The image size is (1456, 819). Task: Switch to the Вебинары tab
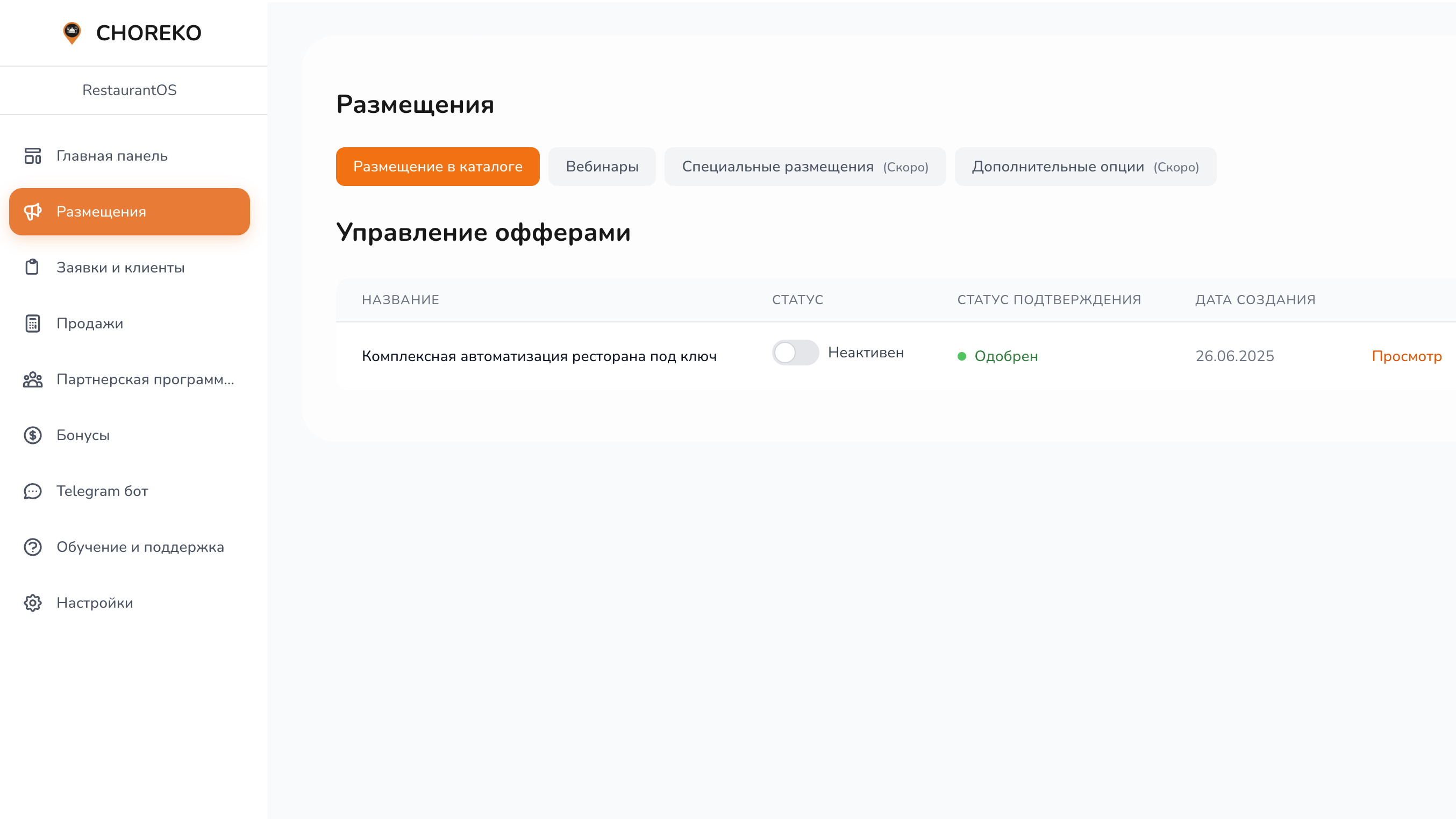point(602,166)
